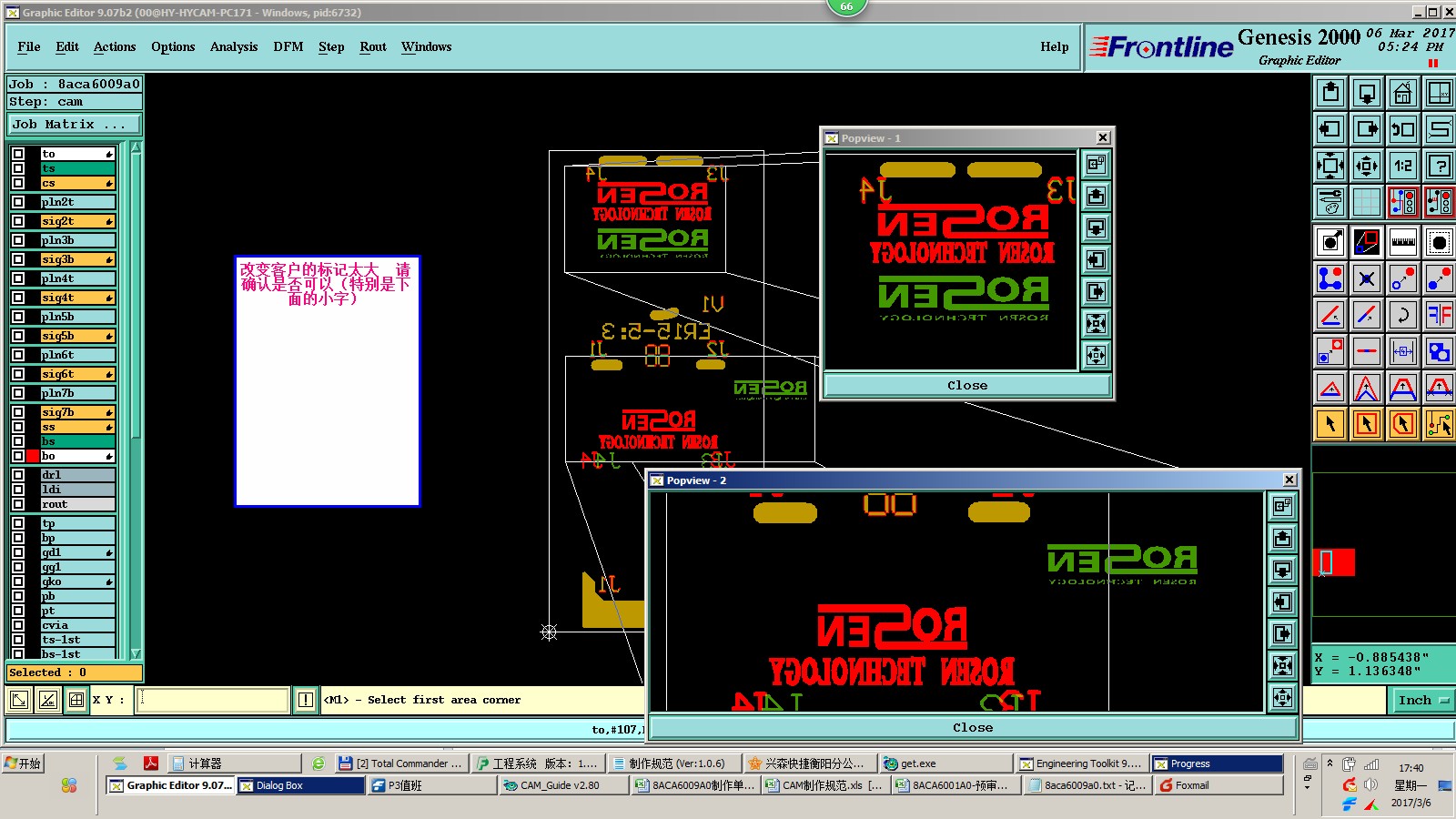Open the Analysis menu

(x=234, y=46)
